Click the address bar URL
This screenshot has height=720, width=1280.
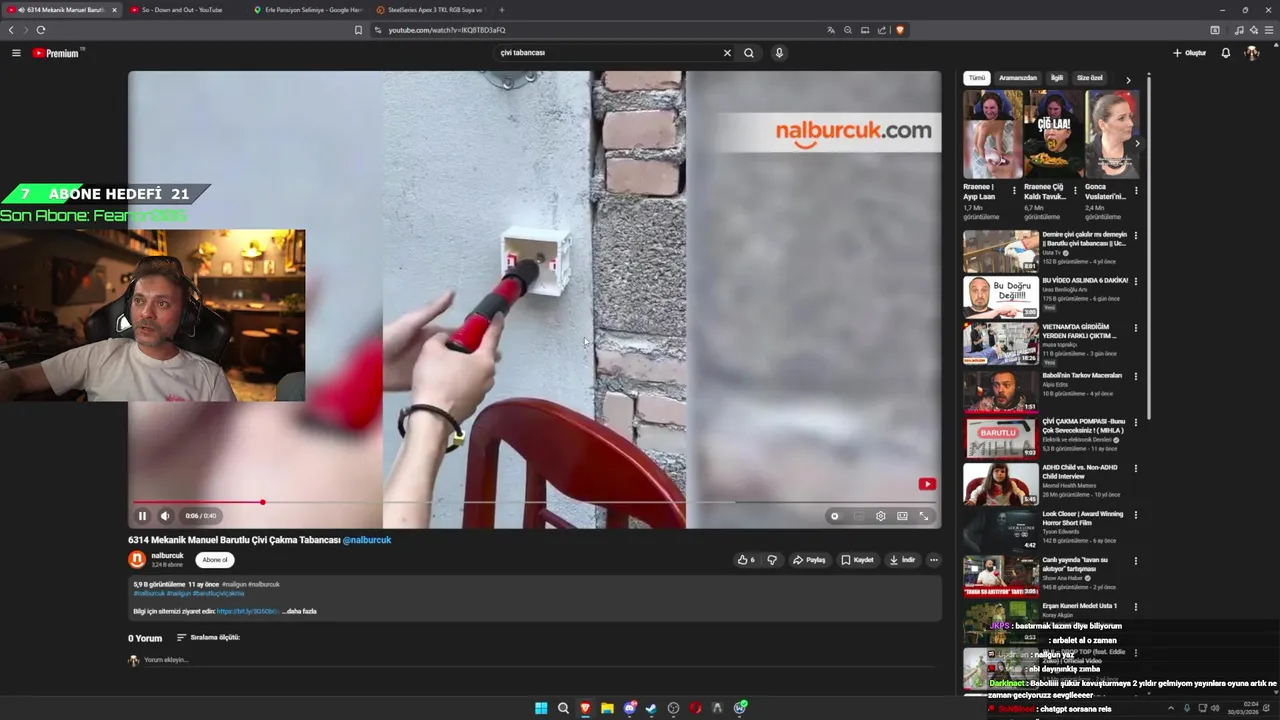448,30
